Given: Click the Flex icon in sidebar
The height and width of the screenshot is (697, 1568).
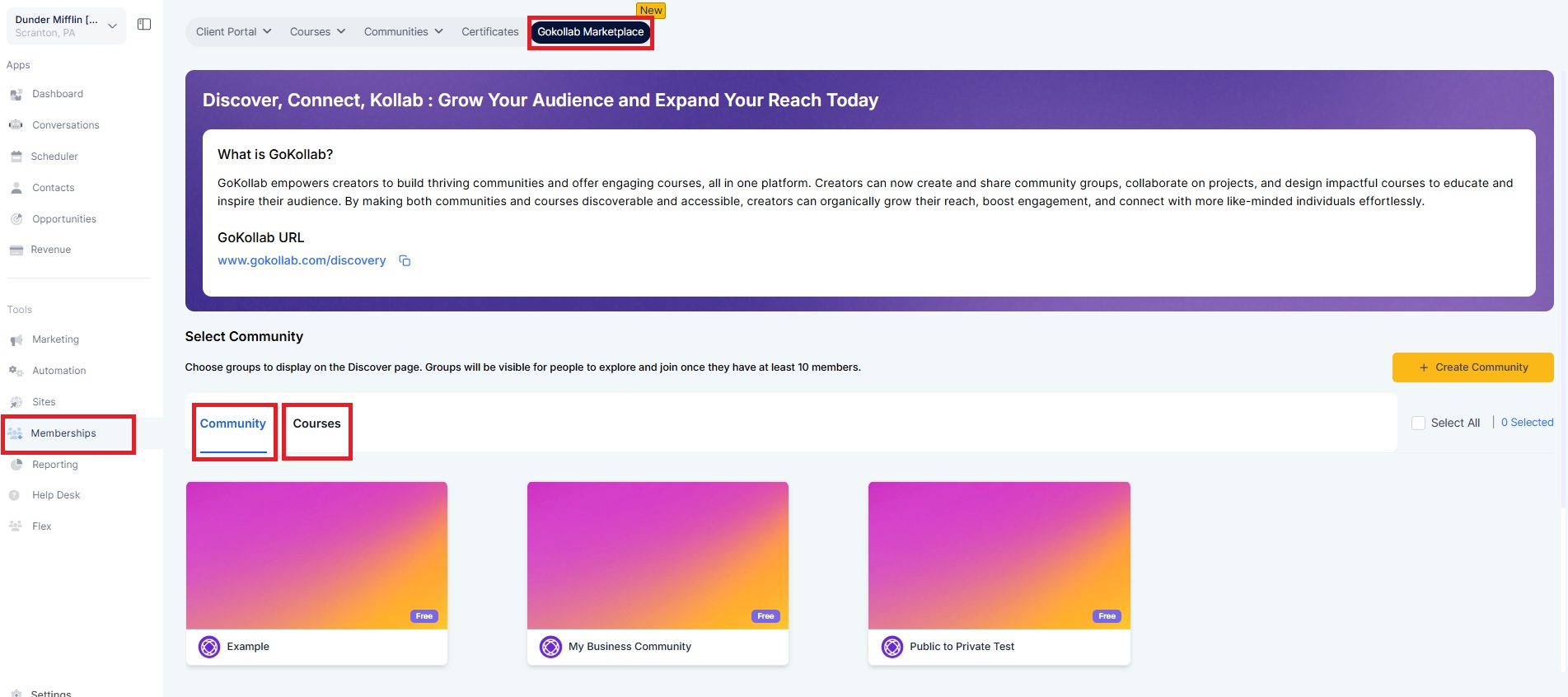Looking at the screenshot, I should coord(16,526).
